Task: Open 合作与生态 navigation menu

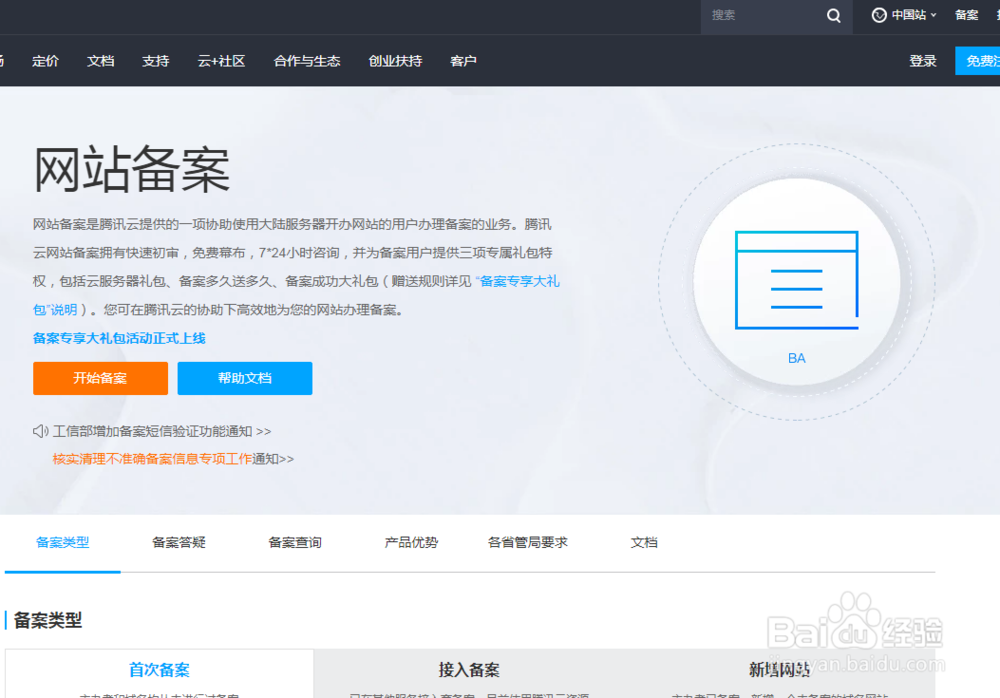Action: coord(307,61)
